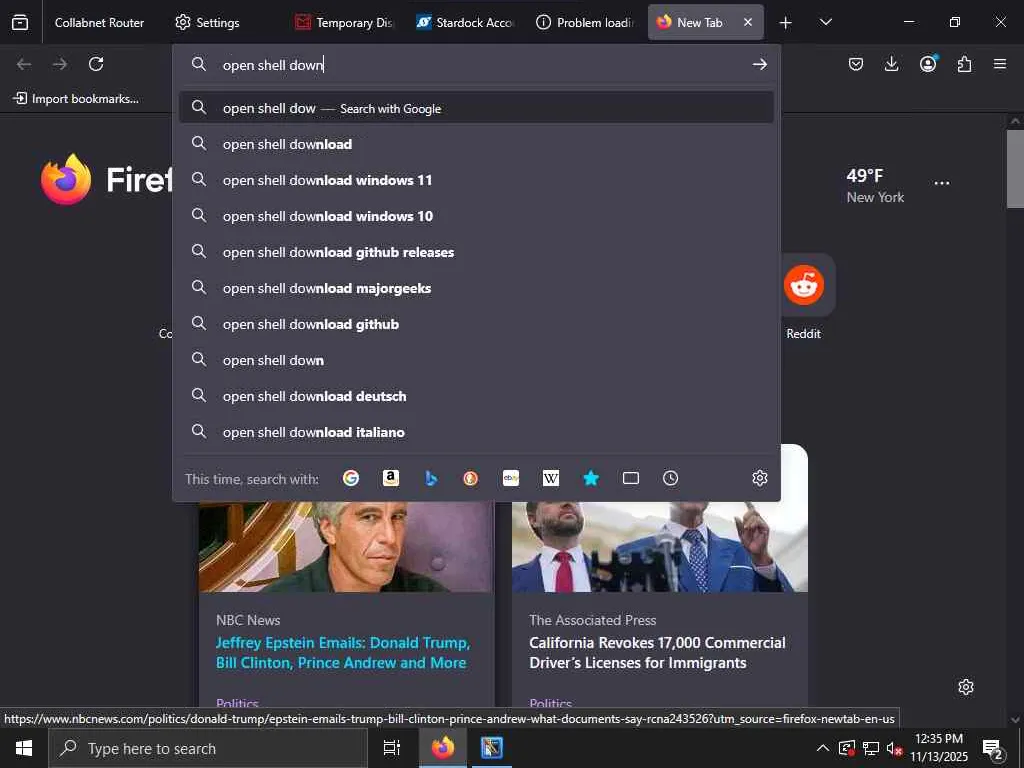
Task: Click the page vertical scrollbar thumb
Action: [x=1015, y=168]
